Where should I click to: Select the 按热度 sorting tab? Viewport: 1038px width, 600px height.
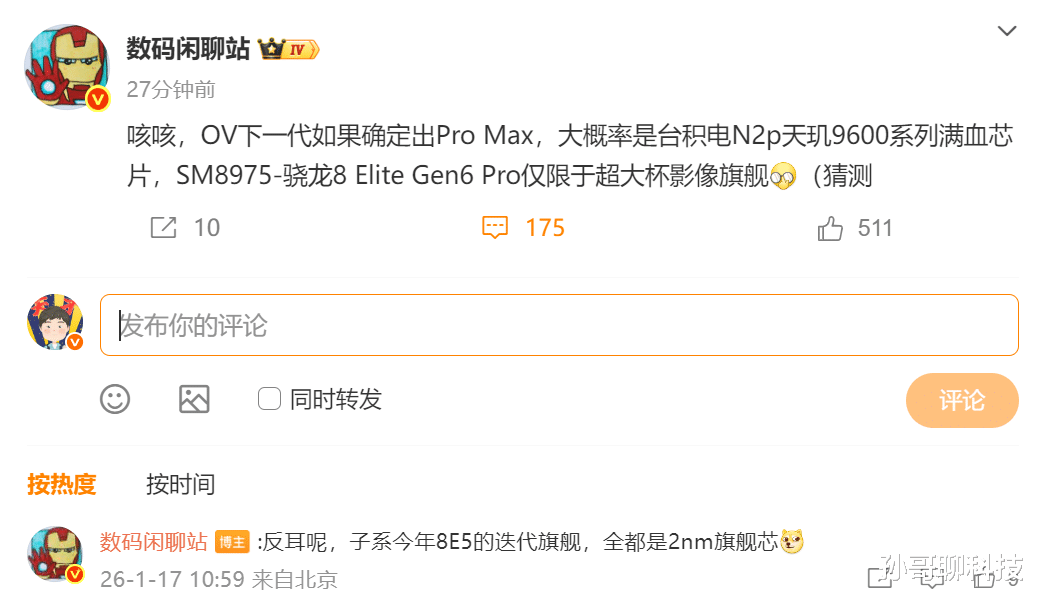tap(62, 484)
